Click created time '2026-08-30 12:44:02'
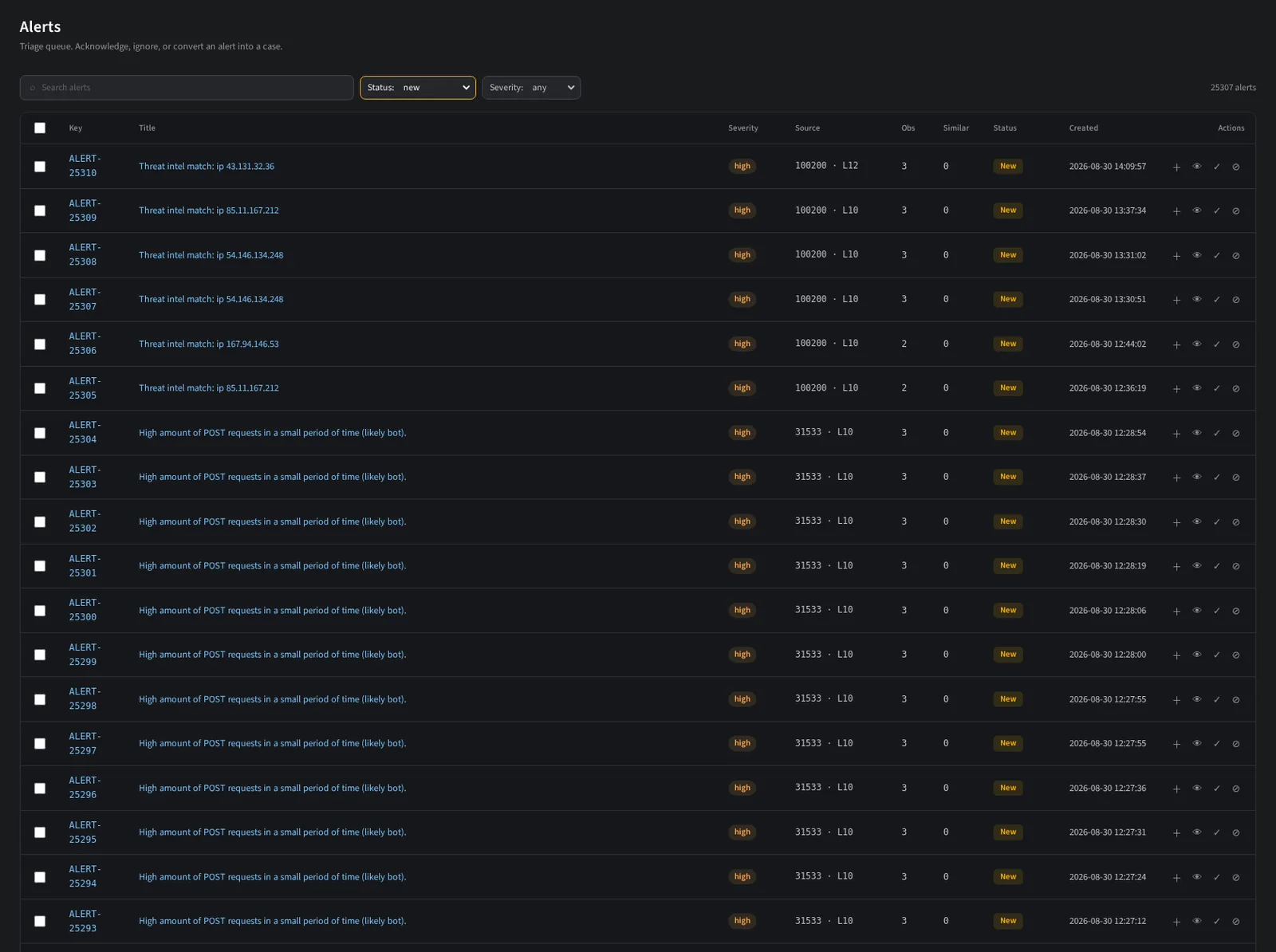This screenshot has height=952, width=1276. (1108, 344)
